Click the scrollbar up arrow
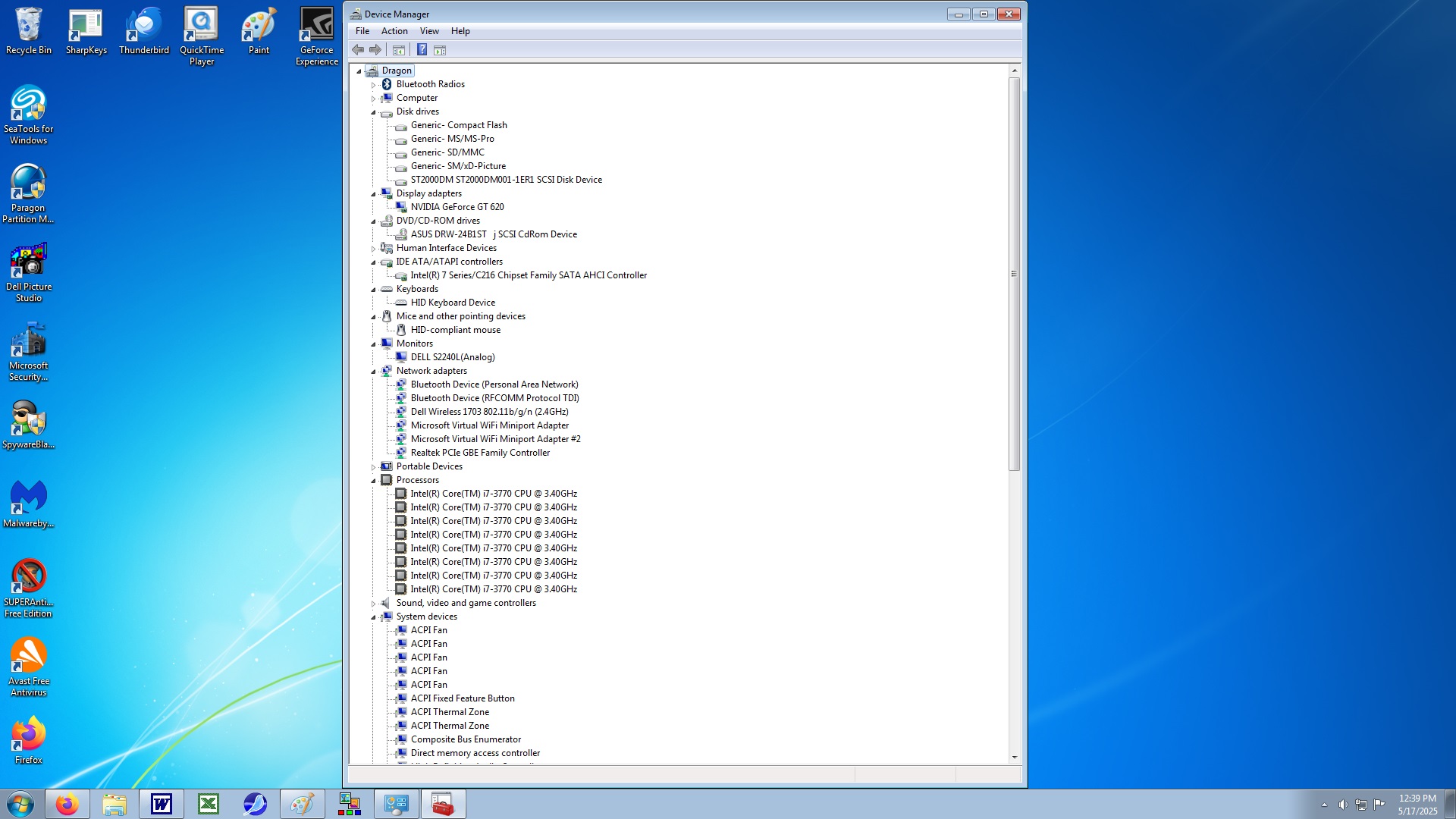The image size is (1456, 819). point(1015,71)
